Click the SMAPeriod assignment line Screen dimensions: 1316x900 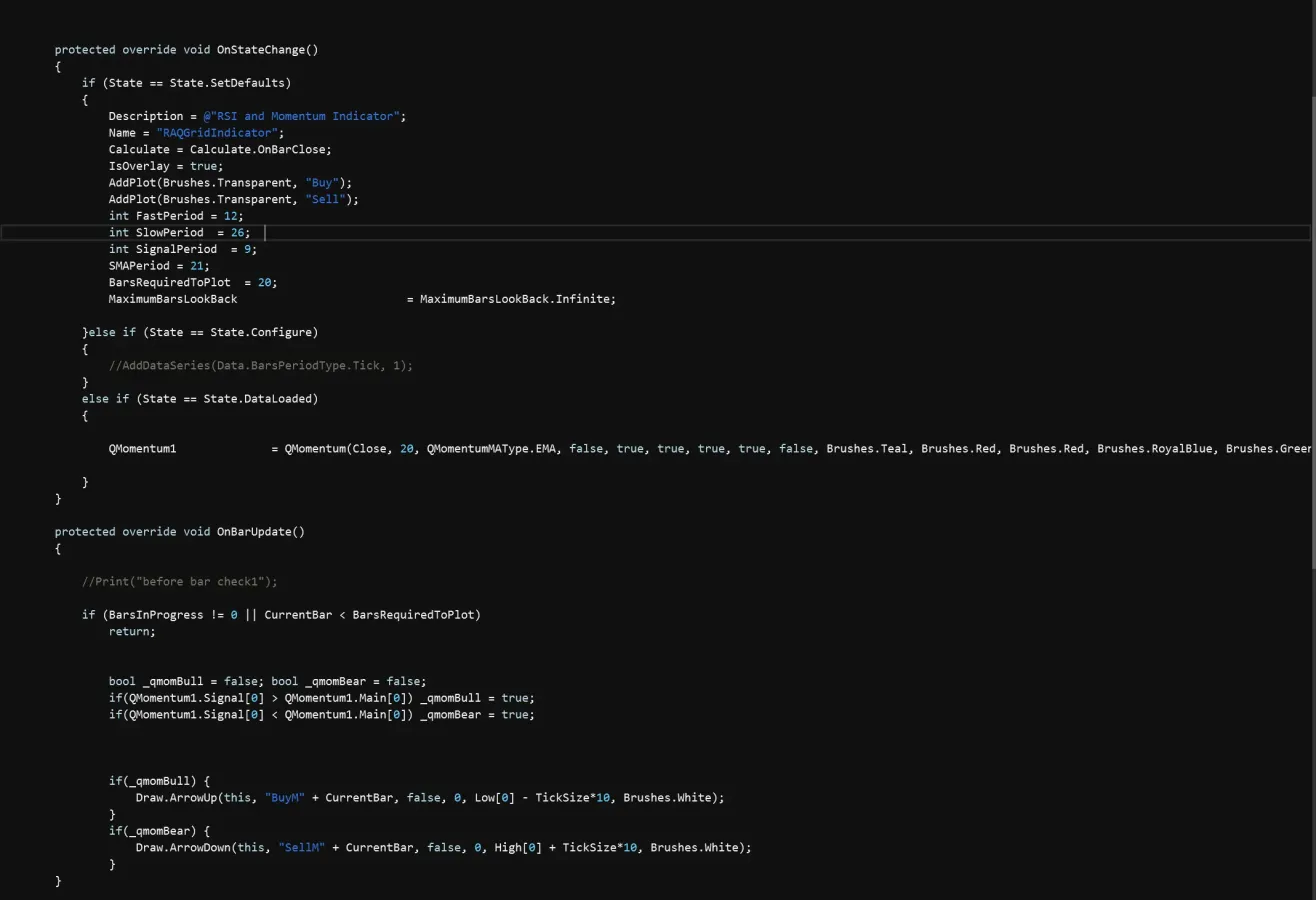tap(159, 265)
